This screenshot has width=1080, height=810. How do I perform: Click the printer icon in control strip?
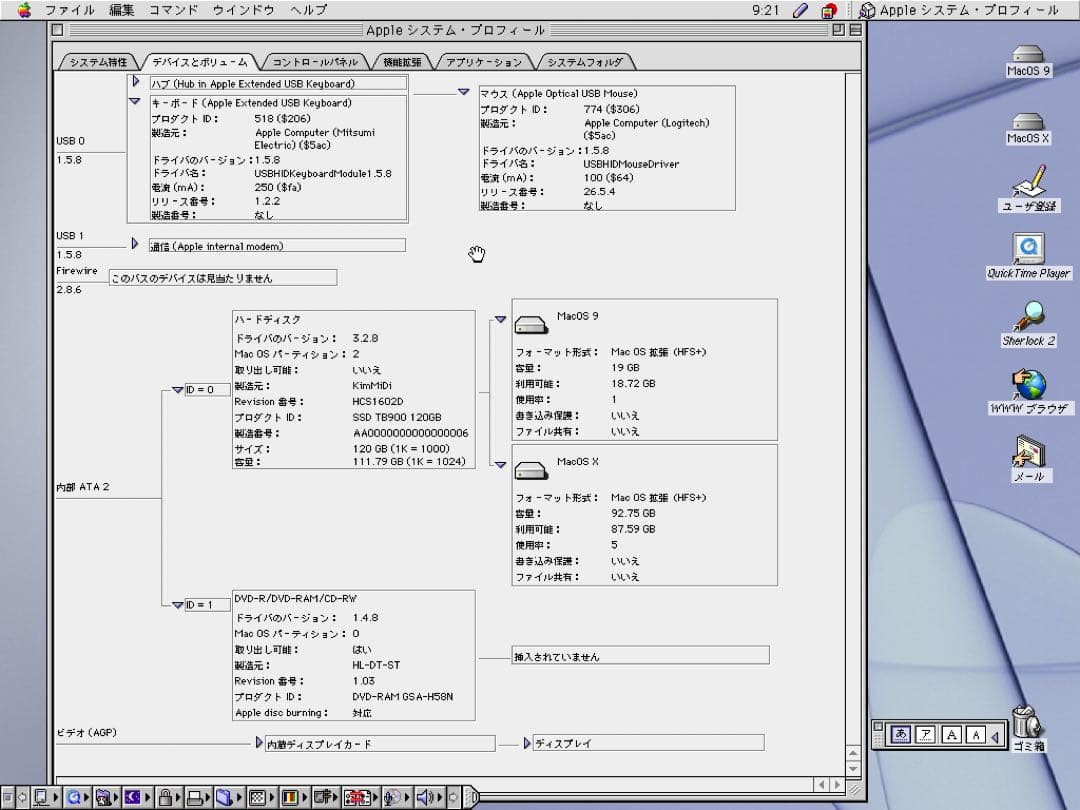click(x=196, y=797)
